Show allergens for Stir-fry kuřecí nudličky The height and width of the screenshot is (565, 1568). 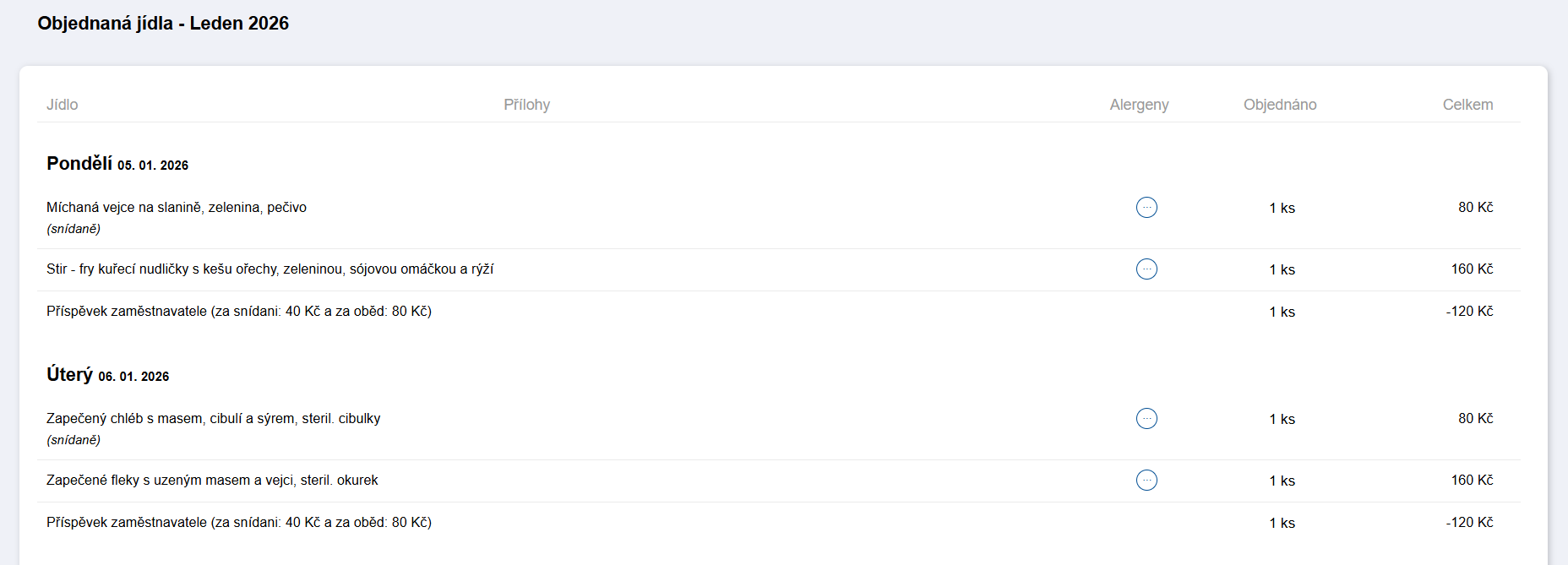click(x=1146, y=269)
